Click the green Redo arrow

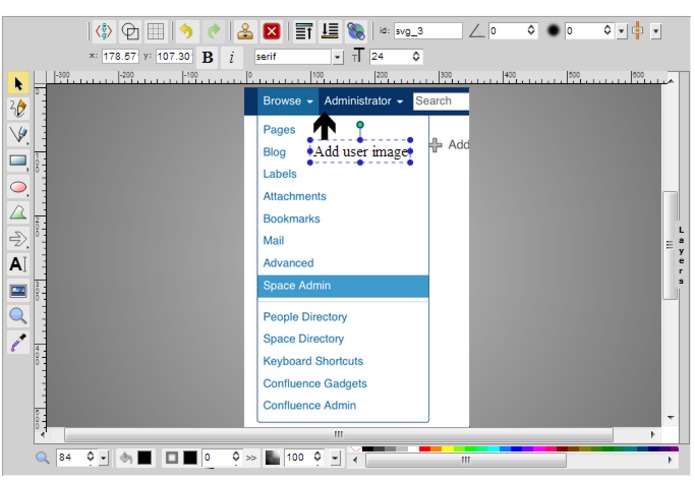click(x=214, y=31)
